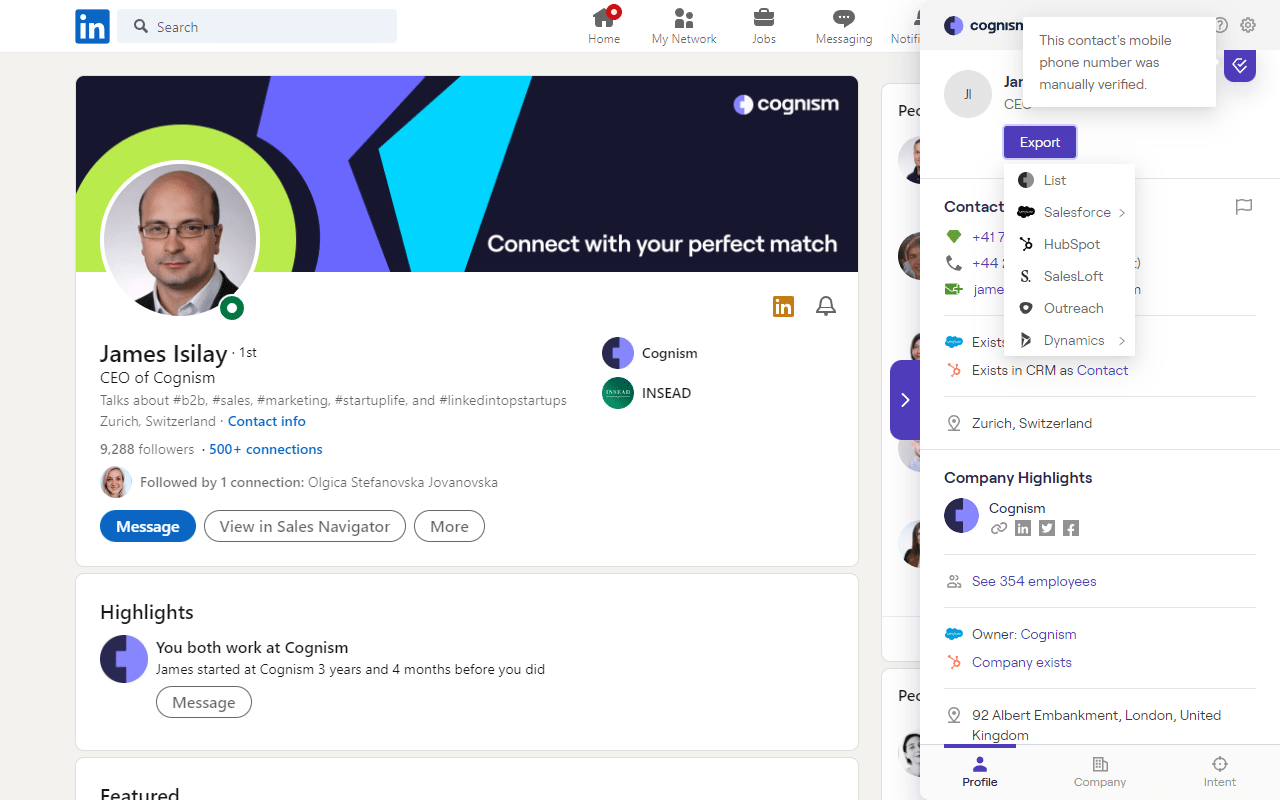Click the flag icon near Contact section
Viewport: 1280px width, 800px height.
1244,207
